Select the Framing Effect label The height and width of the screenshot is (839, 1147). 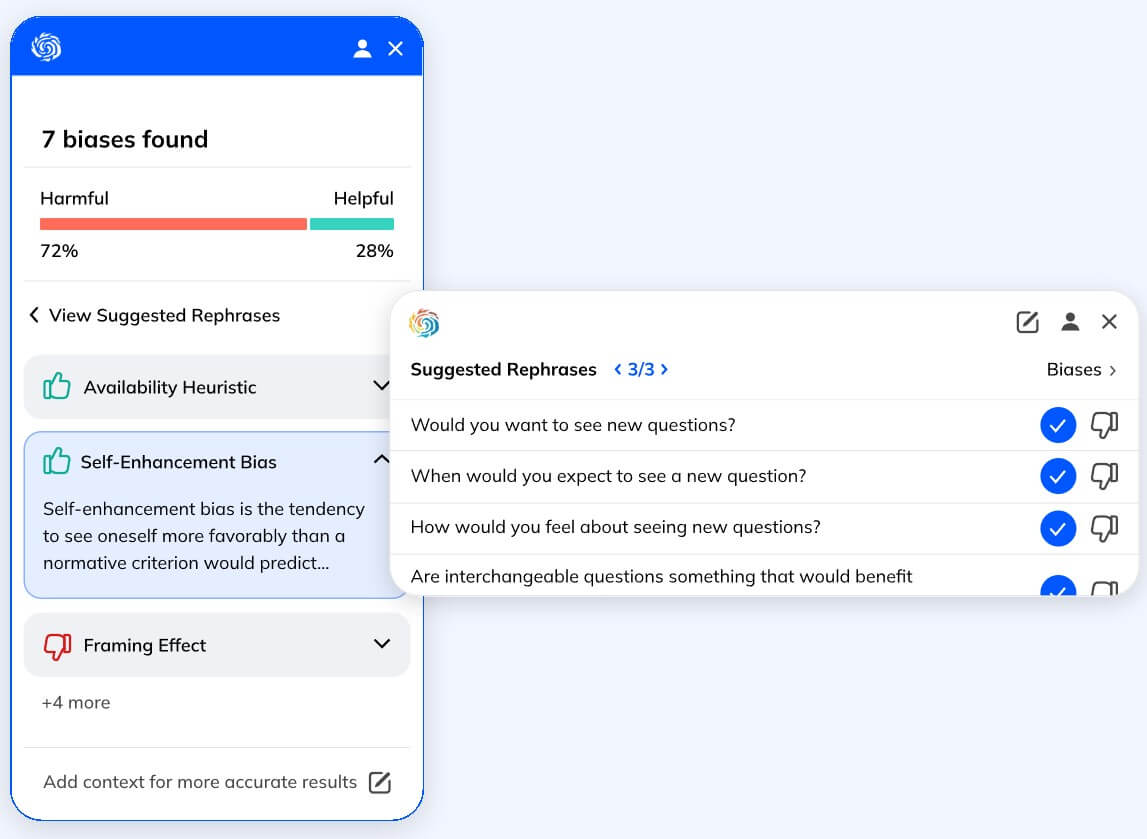tap(145, 645)
